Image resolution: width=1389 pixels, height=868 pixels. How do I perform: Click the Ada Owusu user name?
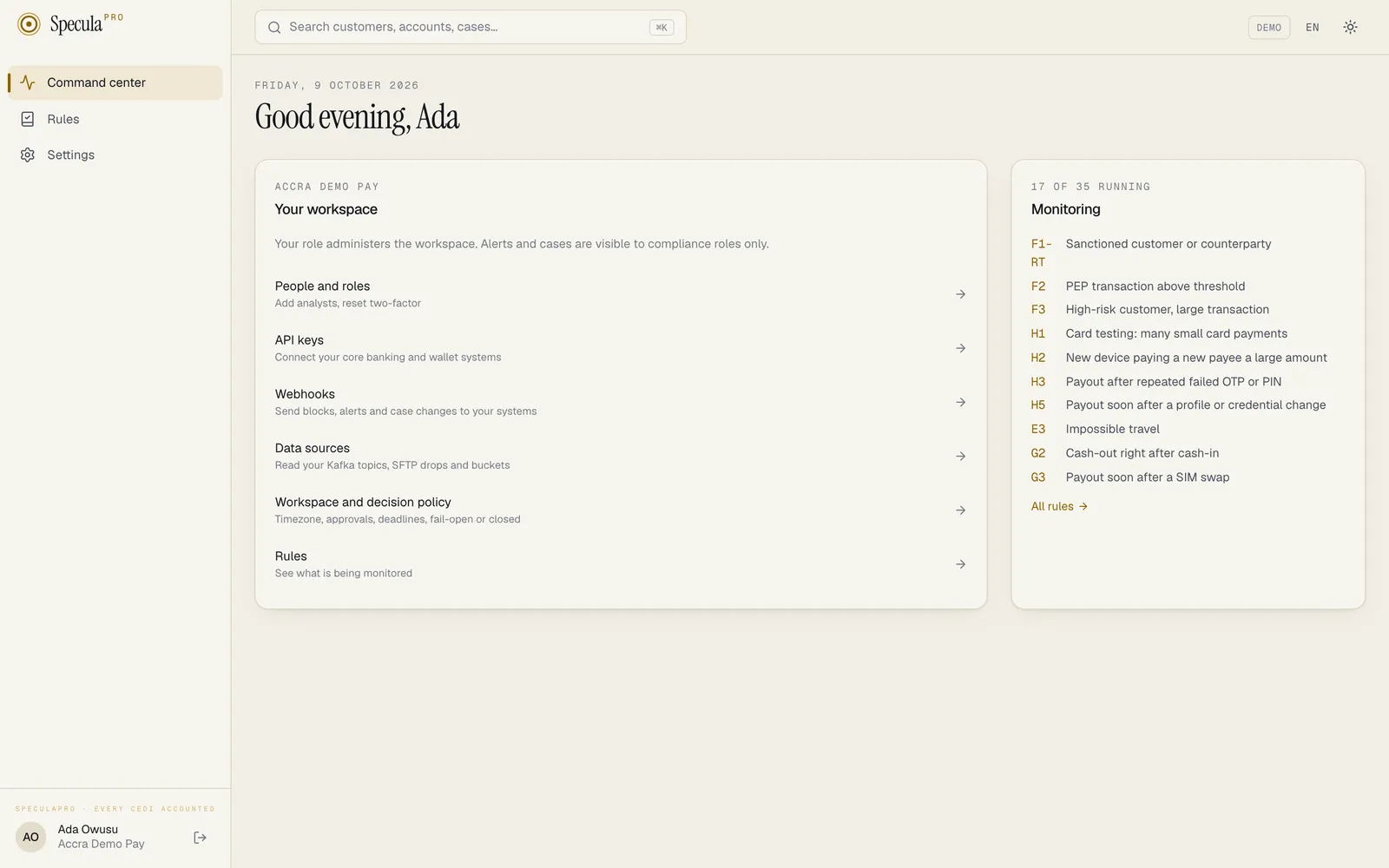(x=88, y=830)
